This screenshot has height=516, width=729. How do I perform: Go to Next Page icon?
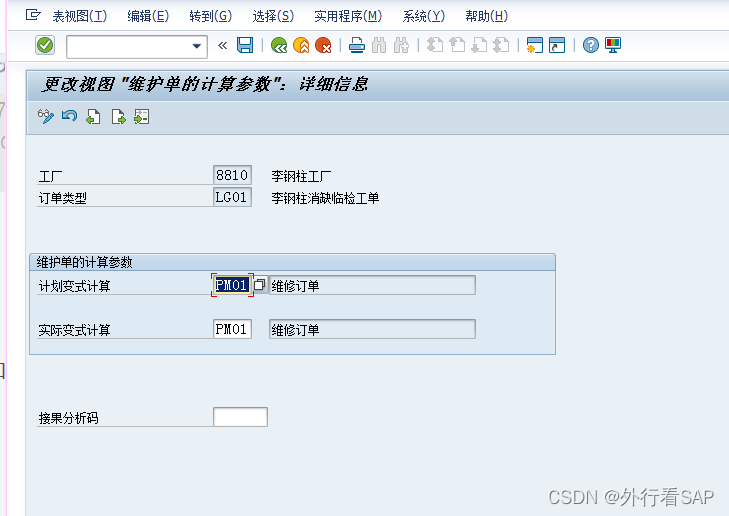[x=479, y=46]
